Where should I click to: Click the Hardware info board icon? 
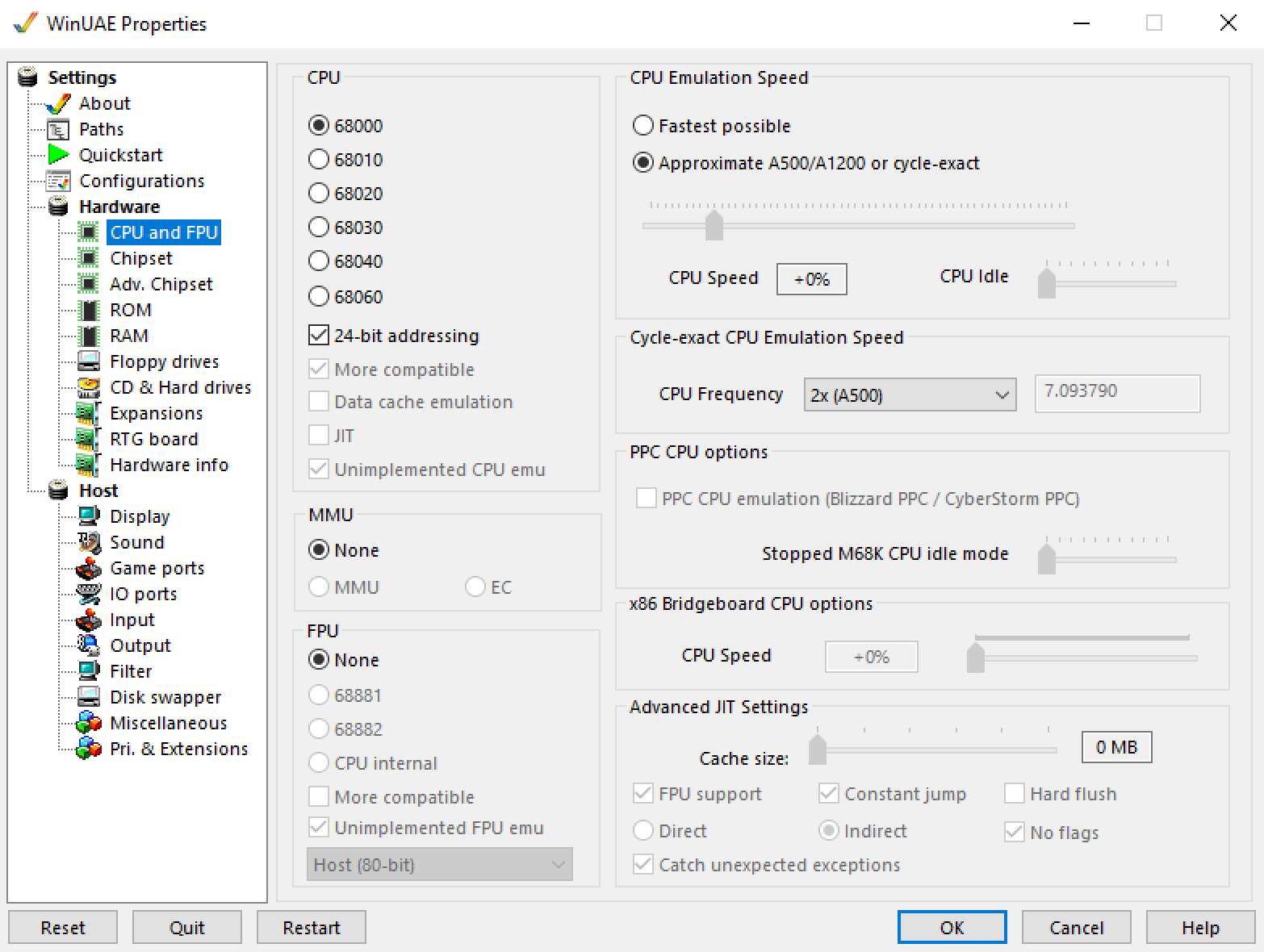pos(89,465)
